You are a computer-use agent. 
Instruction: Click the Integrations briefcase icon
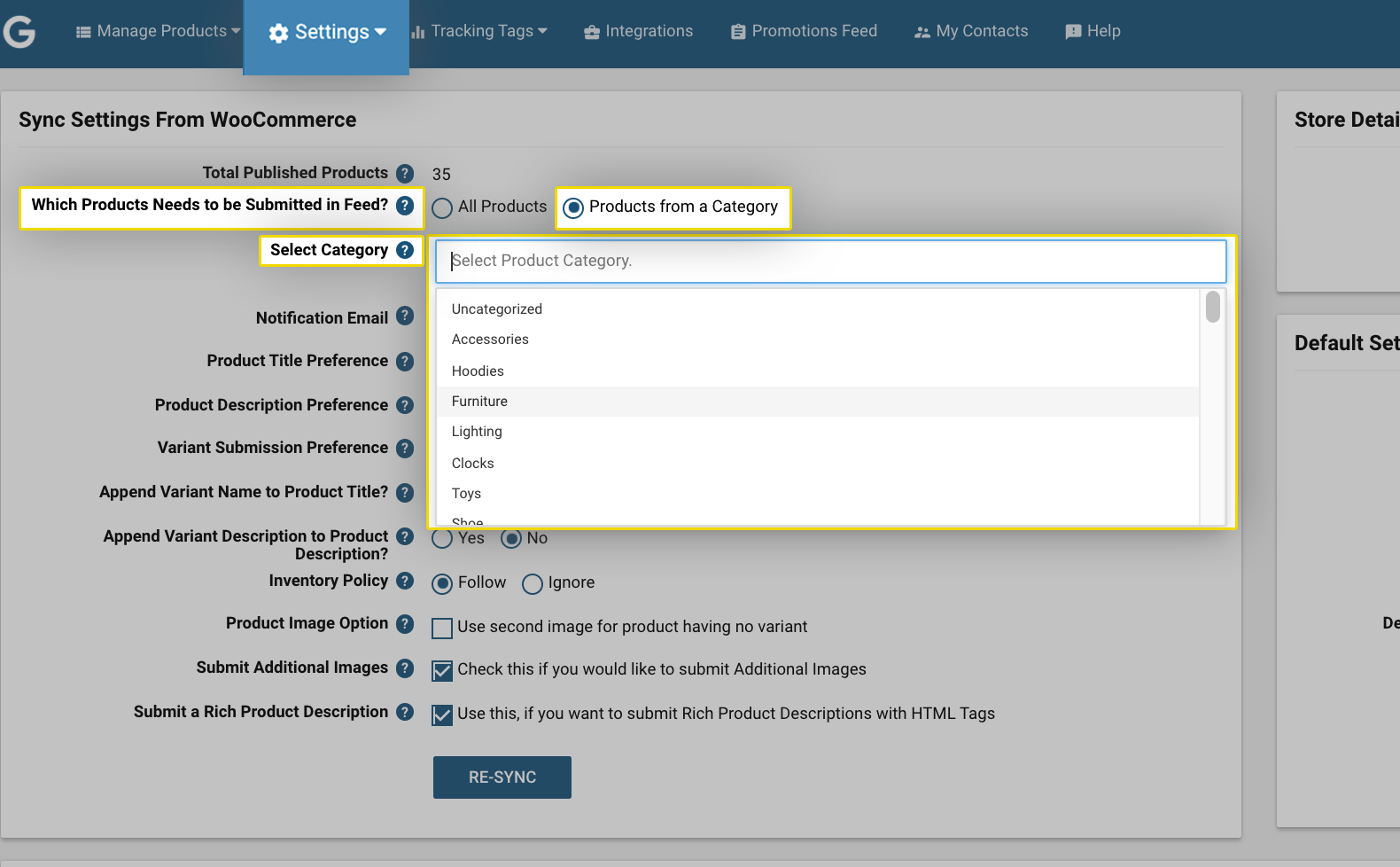click(x=592, y=32)
